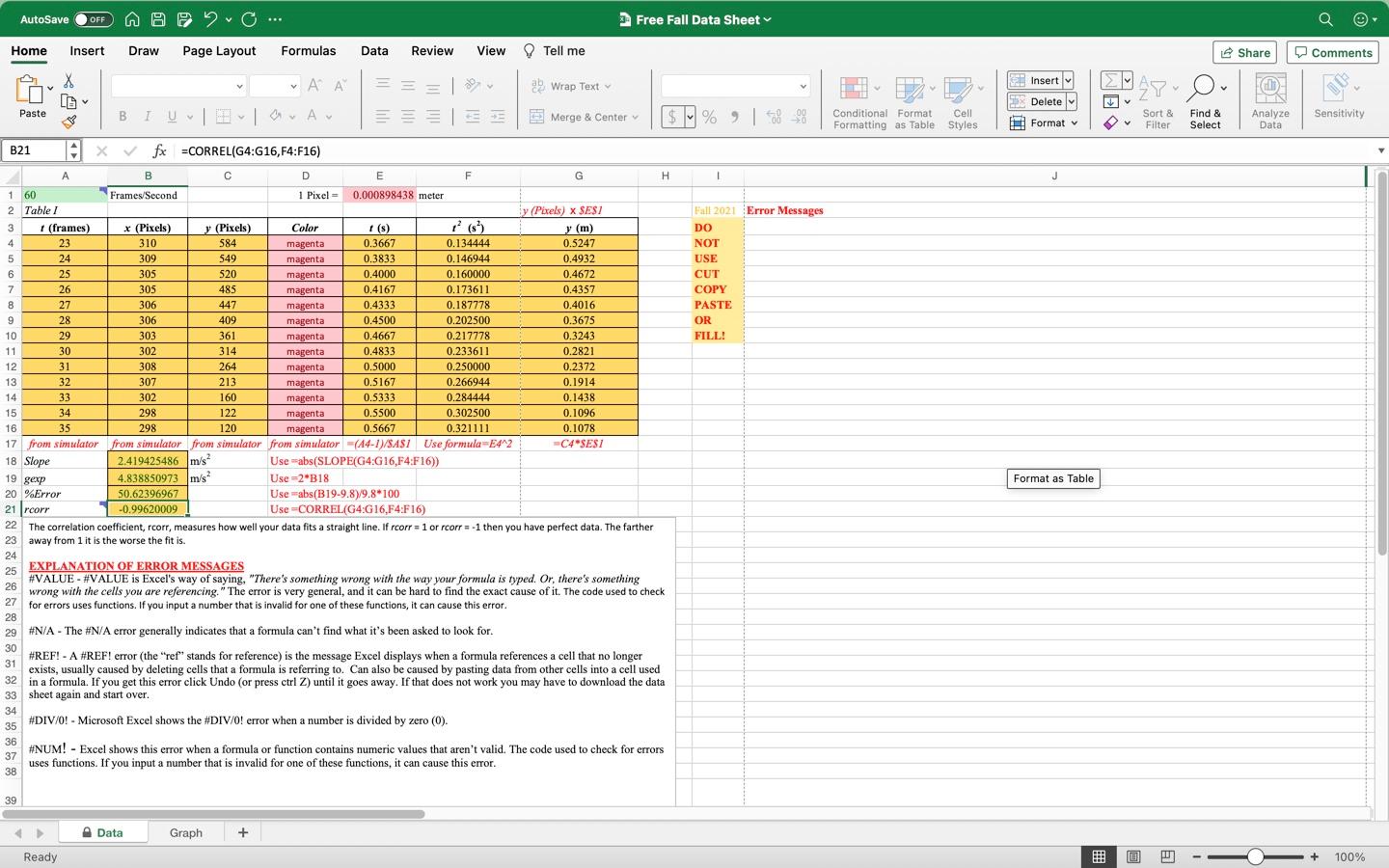The image size is (1389, 868).
Task: Click the Insert Function fx icon
Action: point(160,150)
